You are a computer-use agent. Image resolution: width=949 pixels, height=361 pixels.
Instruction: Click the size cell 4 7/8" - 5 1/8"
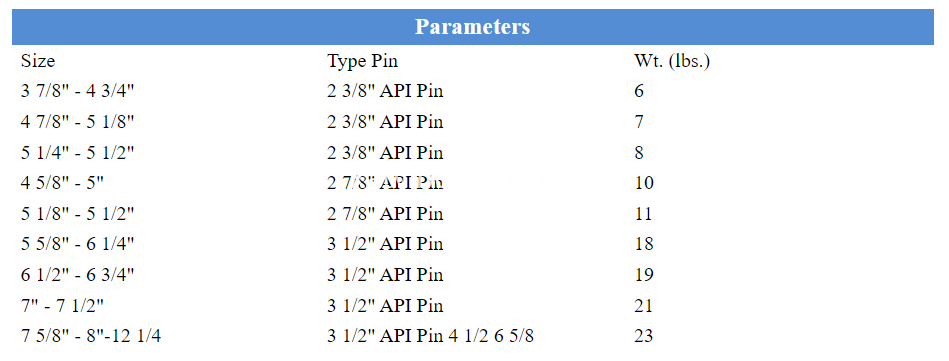tap(77, 122)
